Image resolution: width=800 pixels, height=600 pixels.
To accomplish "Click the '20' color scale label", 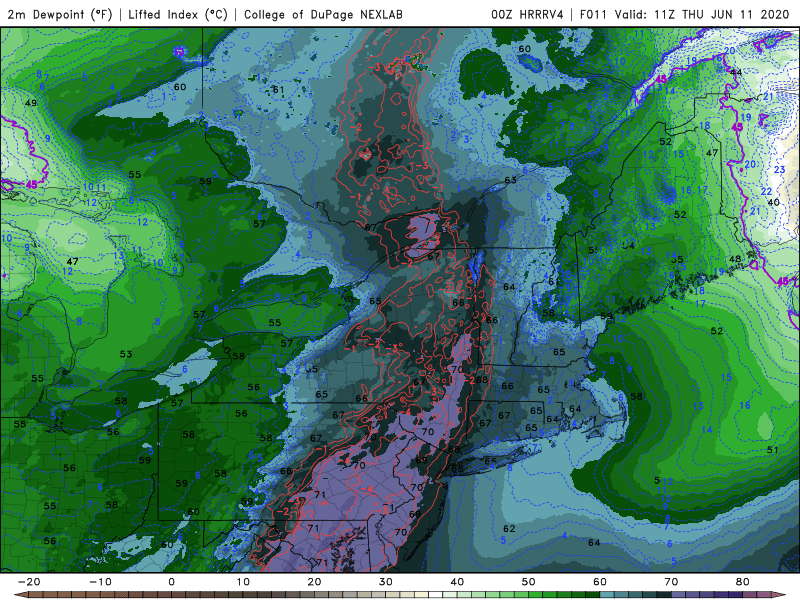I will (314, 582).
